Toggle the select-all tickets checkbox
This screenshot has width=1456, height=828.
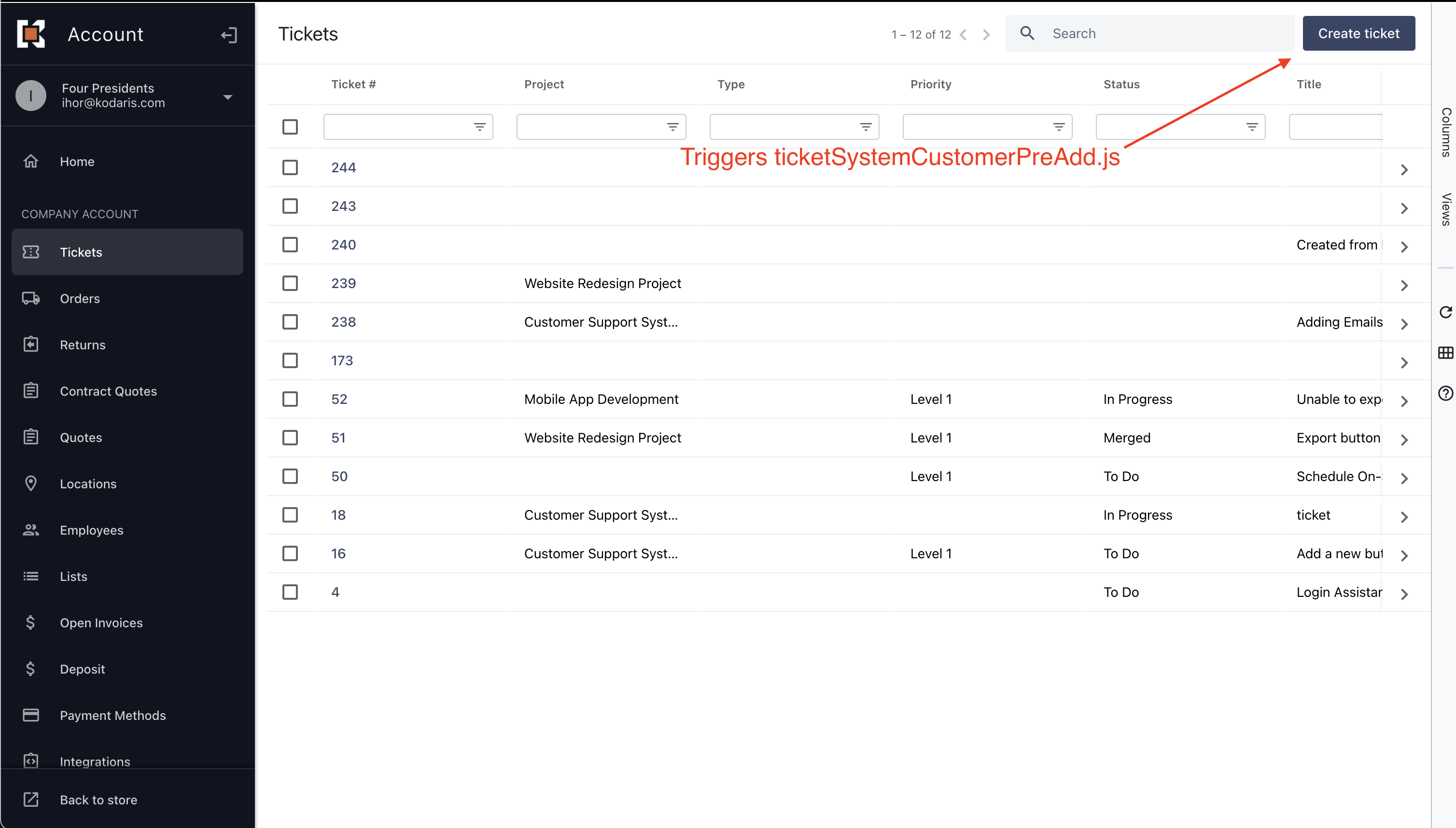290,127
